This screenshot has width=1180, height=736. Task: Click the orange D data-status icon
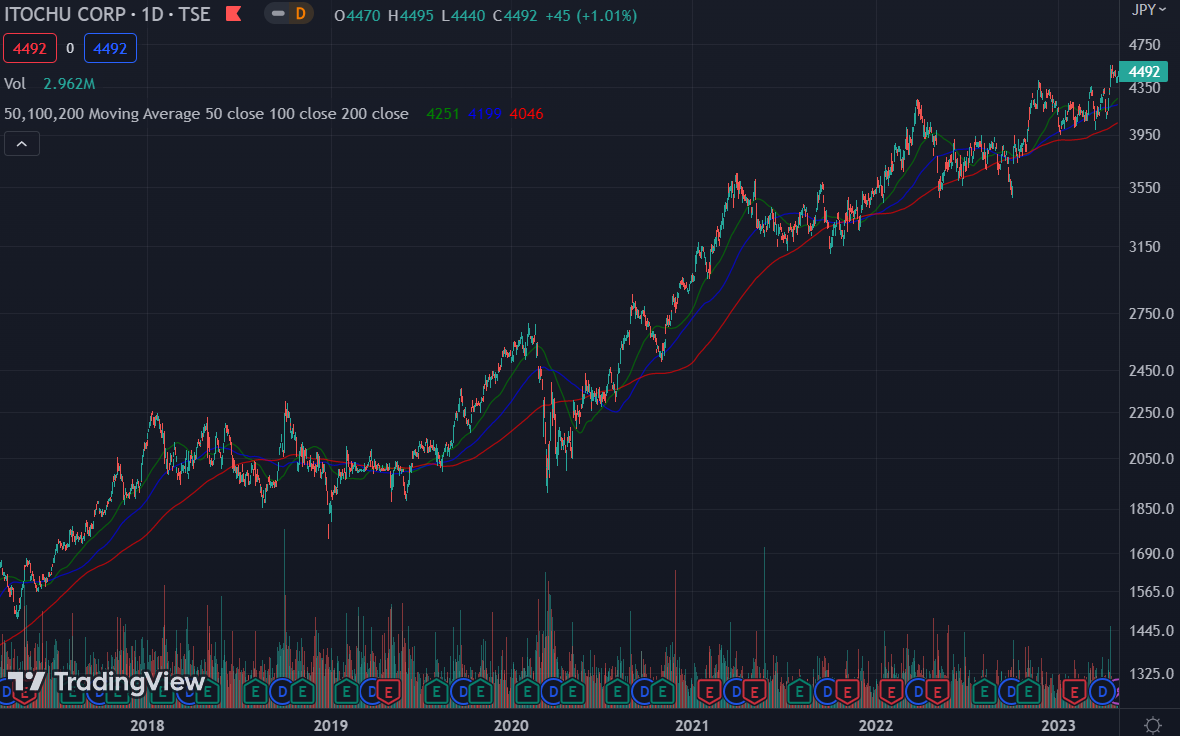click(300, 14)
